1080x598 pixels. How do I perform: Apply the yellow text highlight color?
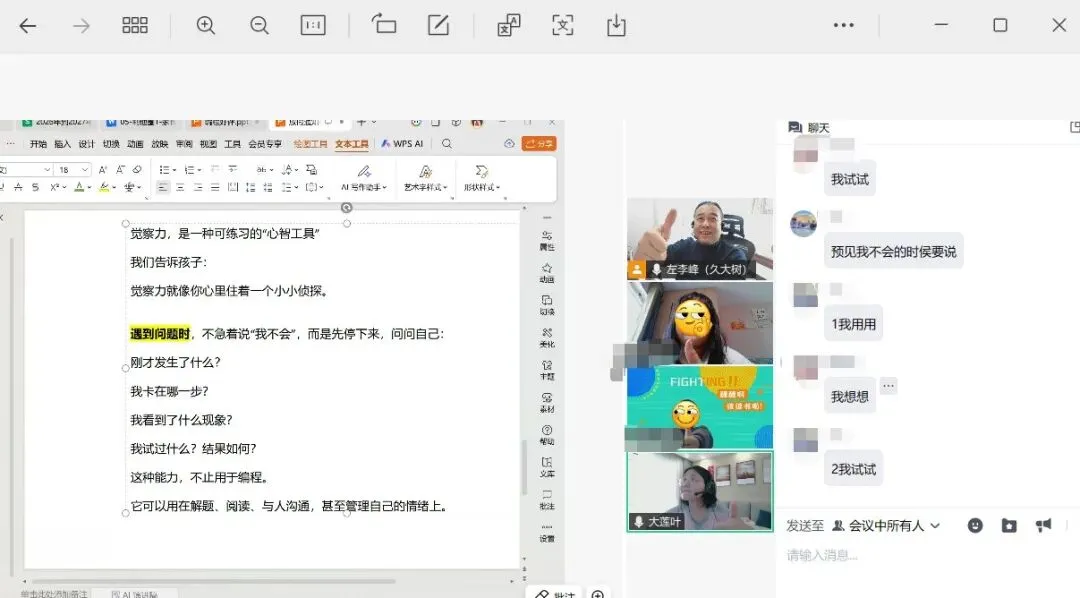point(103,187)
